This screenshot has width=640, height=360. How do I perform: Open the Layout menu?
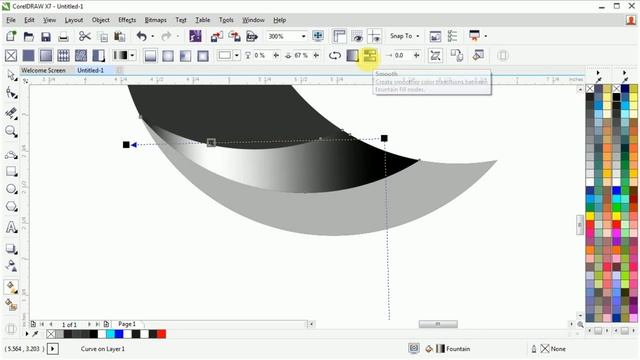pyautogui.click(x=73, y=20)
